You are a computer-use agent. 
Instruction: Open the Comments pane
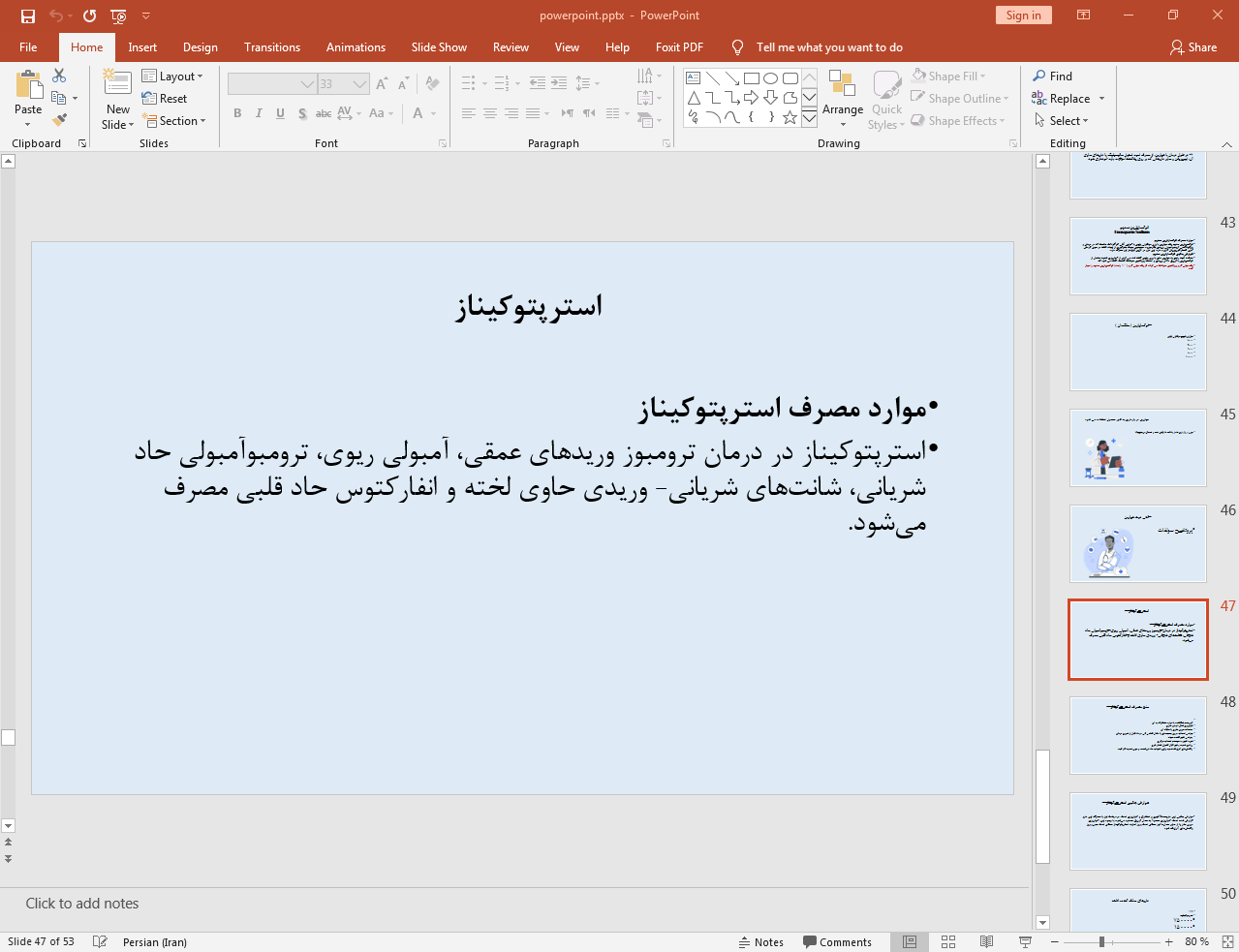[x=837, y=941]
